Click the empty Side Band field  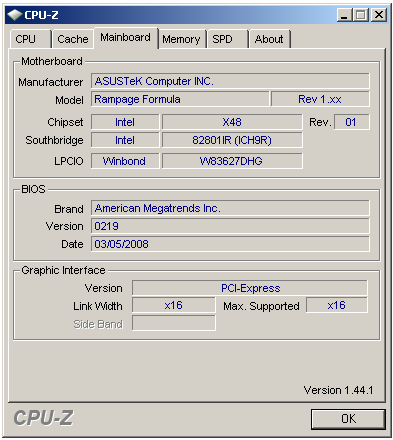click(174, 323)
